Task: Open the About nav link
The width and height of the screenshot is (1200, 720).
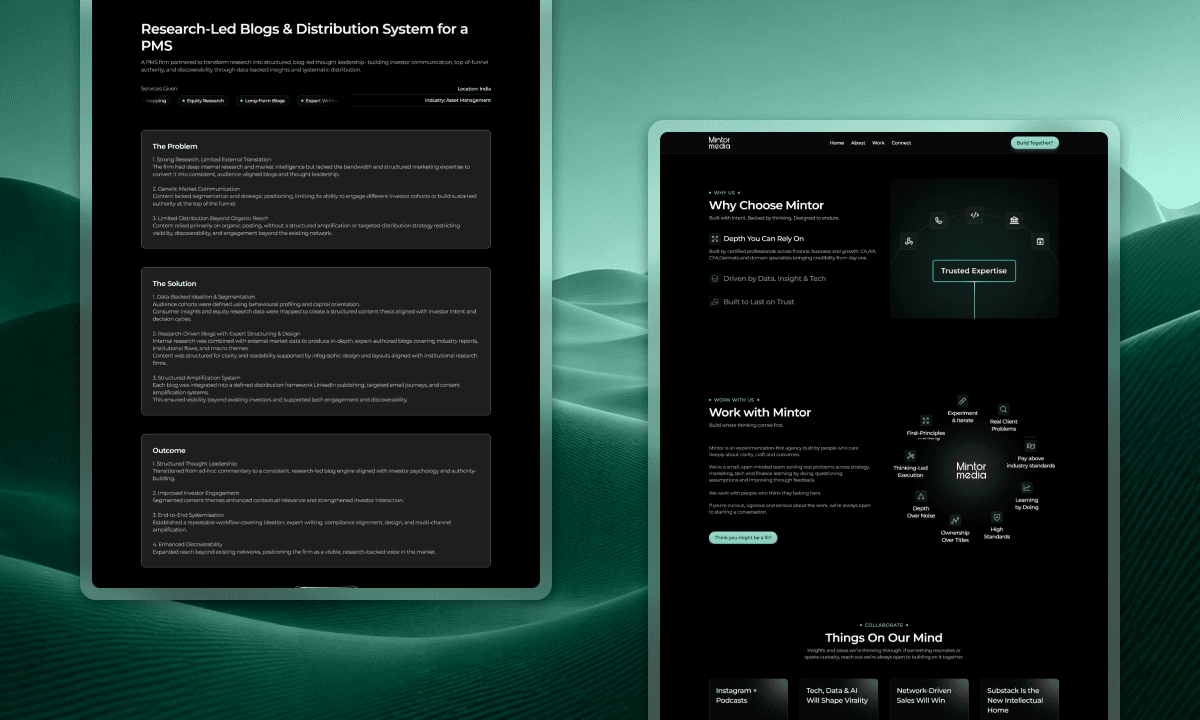Action: point(858,143)
